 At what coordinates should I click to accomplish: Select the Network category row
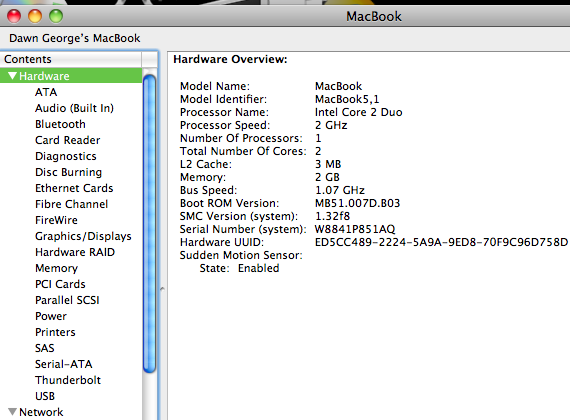[71, 412]
